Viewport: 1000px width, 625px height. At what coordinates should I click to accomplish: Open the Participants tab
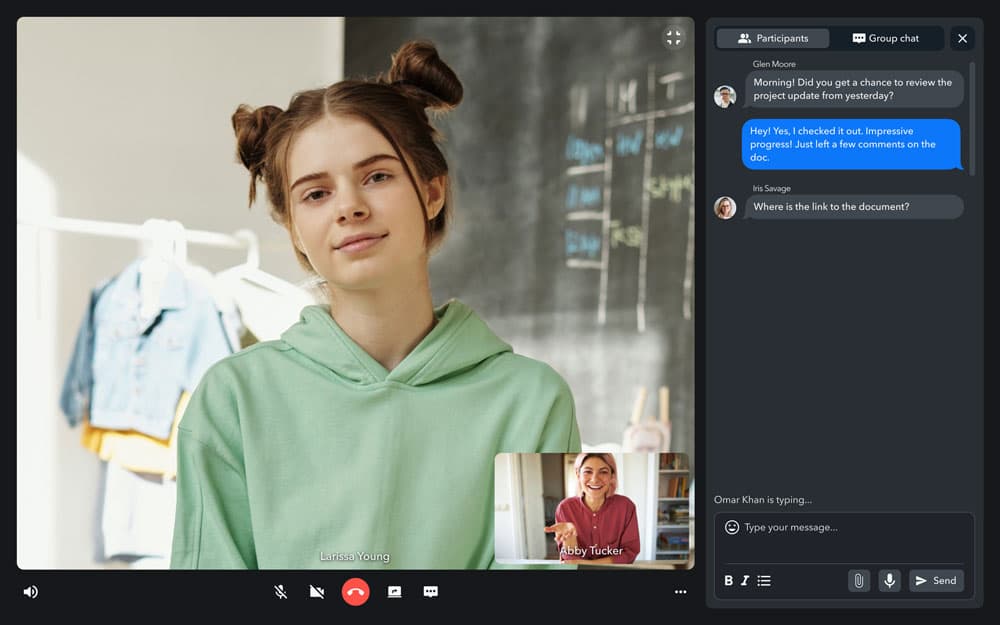[772, 38]
